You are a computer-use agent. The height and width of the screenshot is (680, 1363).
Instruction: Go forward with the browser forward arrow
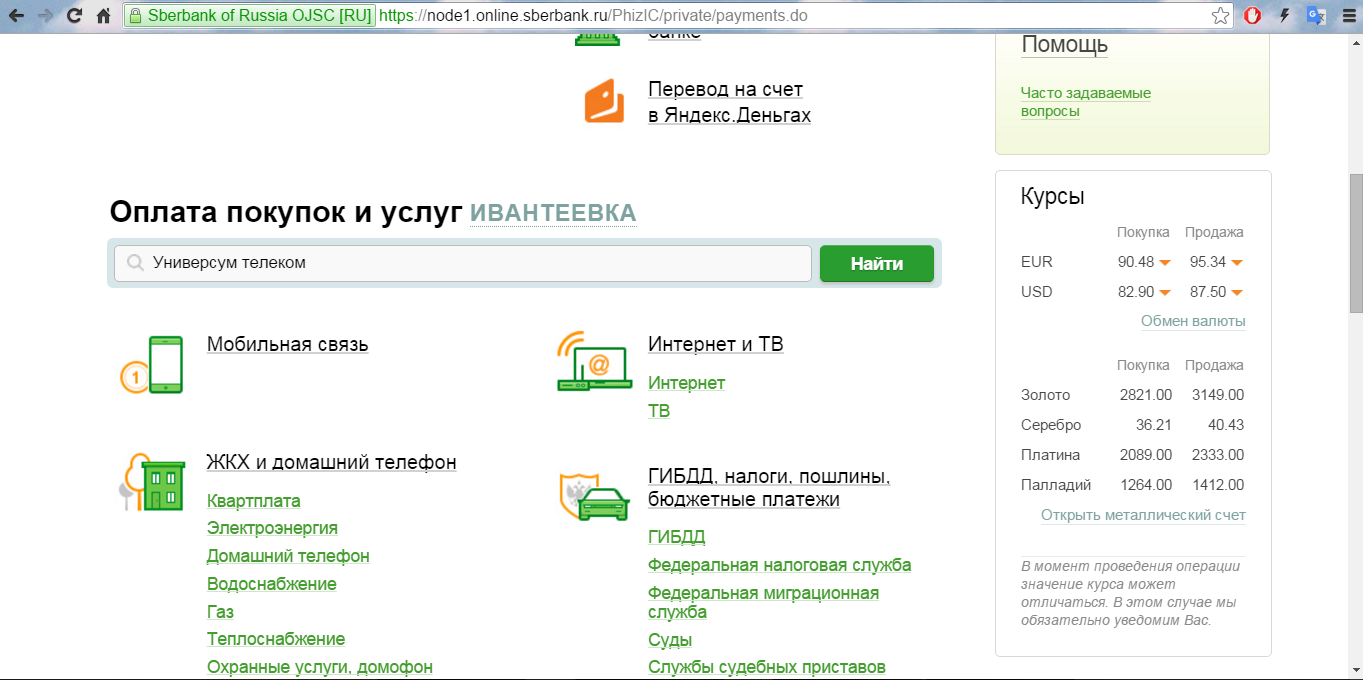(x=45, y=16)
